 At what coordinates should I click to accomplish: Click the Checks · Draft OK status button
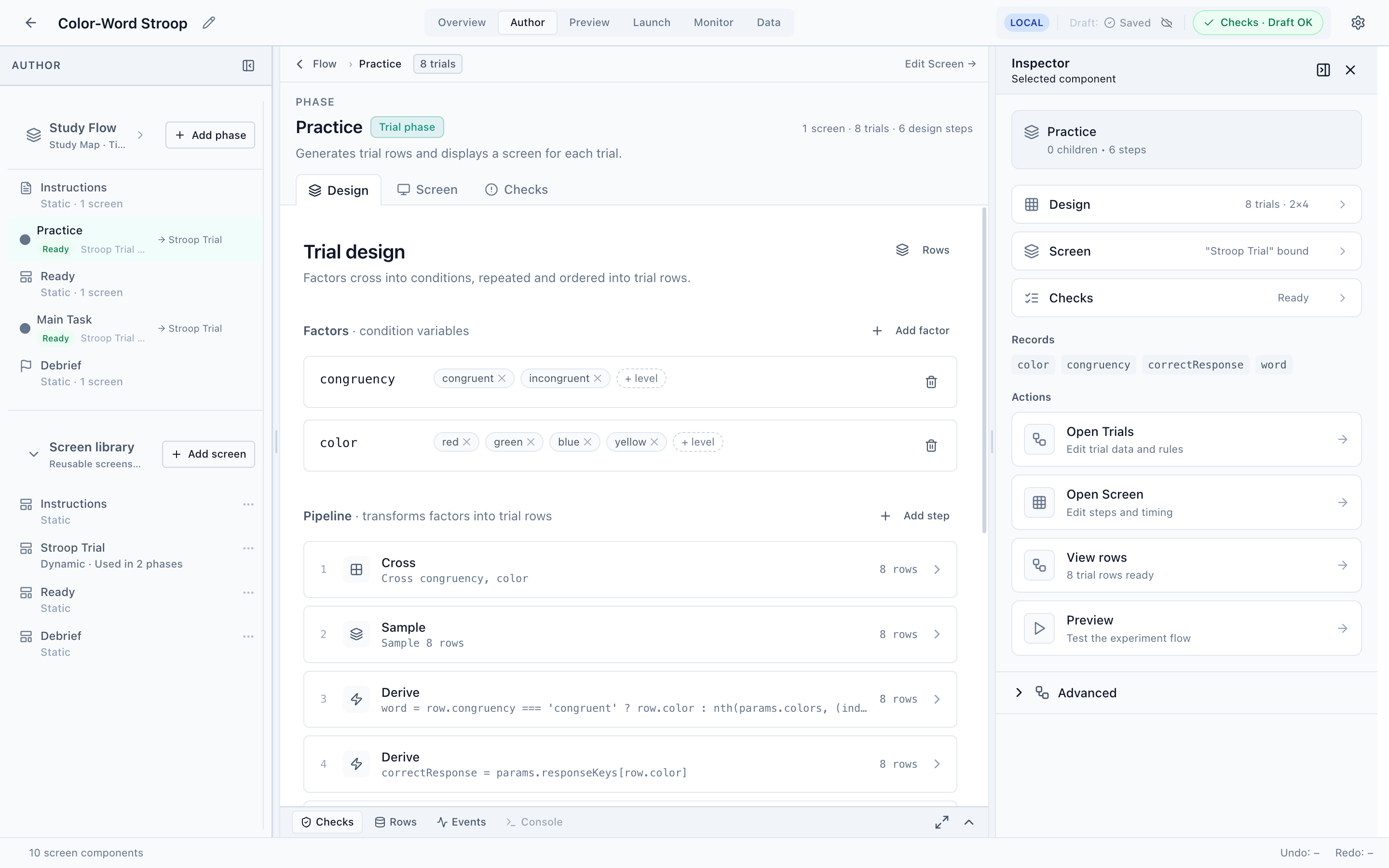[1257, 23]
